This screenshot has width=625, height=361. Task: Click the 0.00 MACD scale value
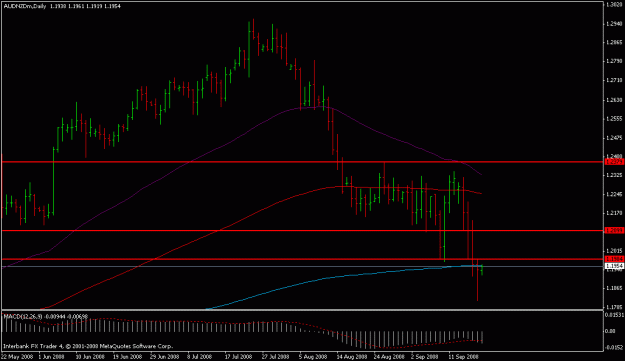point(611,331)
